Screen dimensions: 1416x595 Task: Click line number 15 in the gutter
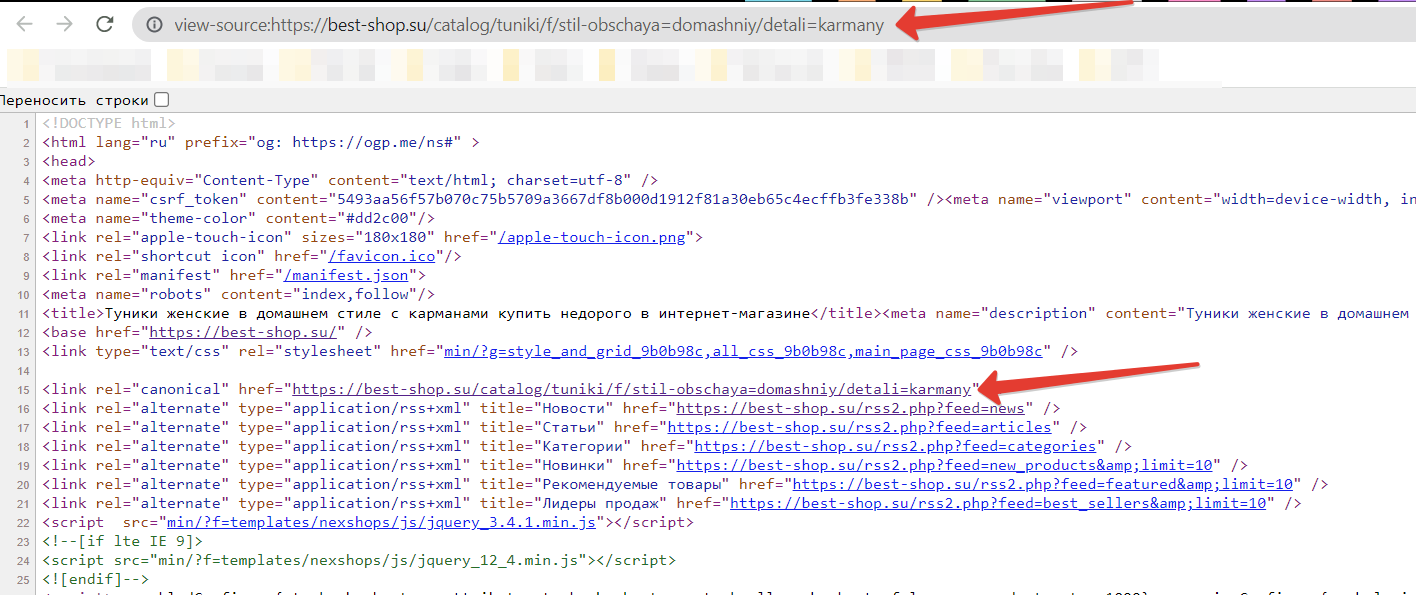(x=24, y=389)
